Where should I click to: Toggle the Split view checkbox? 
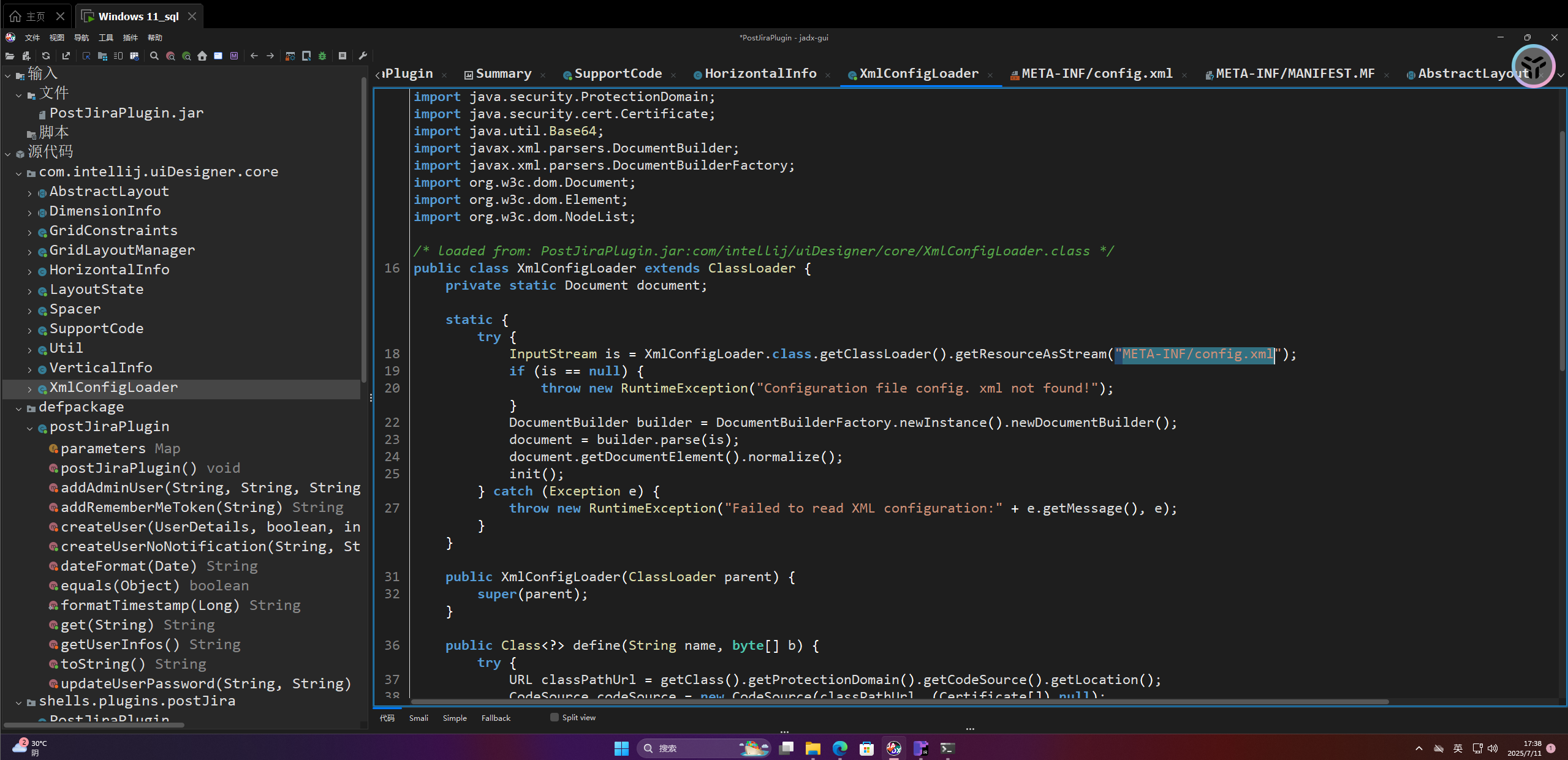[x=555, y=717]
